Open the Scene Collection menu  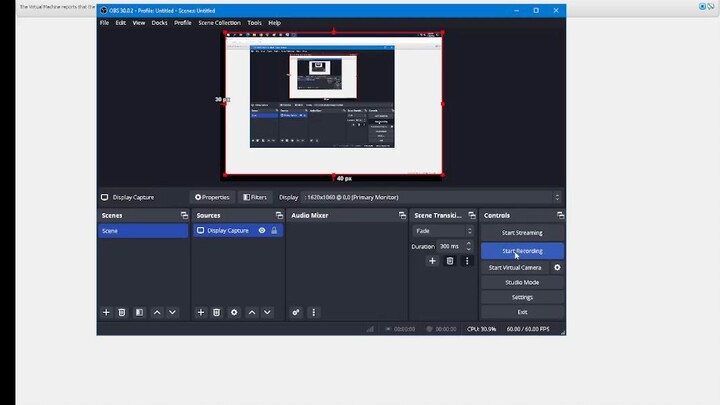pyautogui.click(x=219, y=22)
